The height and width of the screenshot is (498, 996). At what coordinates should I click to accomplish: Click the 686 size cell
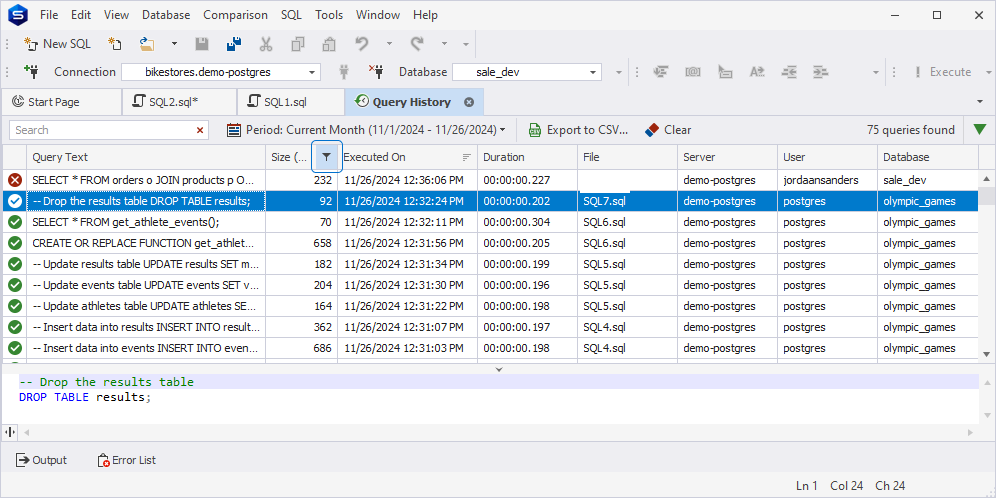(x=301, y=349)
